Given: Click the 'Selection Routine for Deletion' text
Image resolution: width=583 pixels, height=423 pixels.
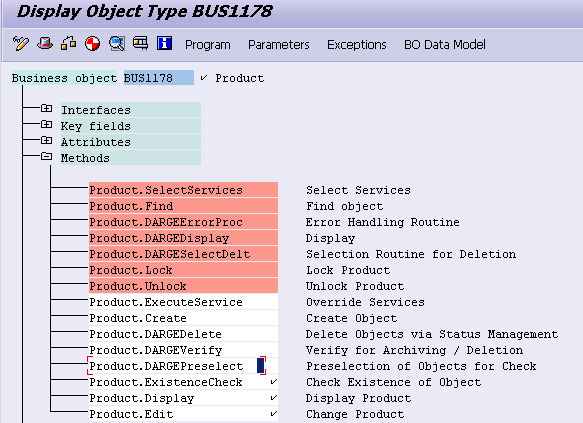Looking at the screenshot, I should 411,254.
